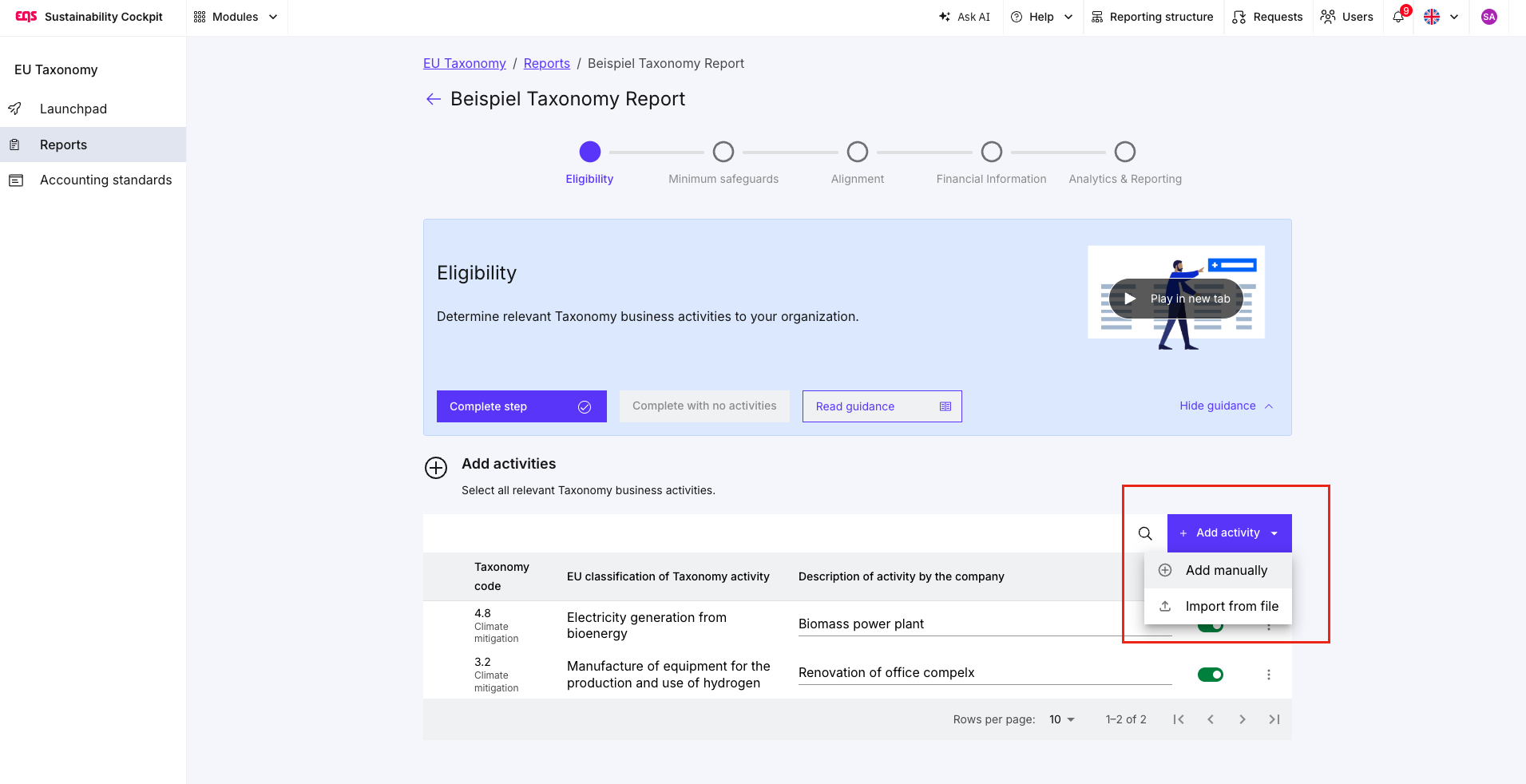This screenshot has width=1526, height=784.
Task: Click the Add activities plus circle icon
Action: (436, 468)
